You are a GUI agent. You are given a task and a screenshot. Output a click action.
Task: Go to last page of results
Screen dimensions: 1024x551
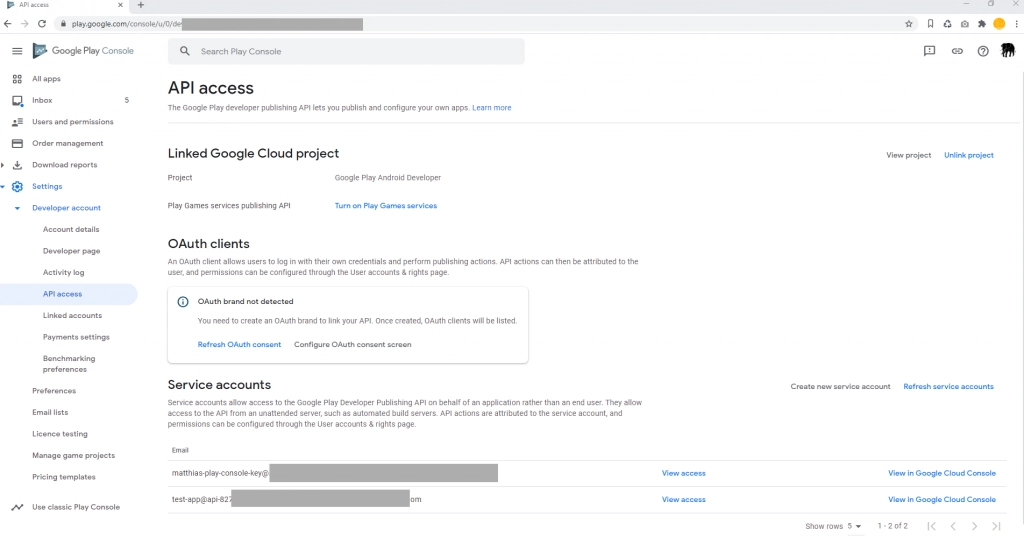[996, 526]
